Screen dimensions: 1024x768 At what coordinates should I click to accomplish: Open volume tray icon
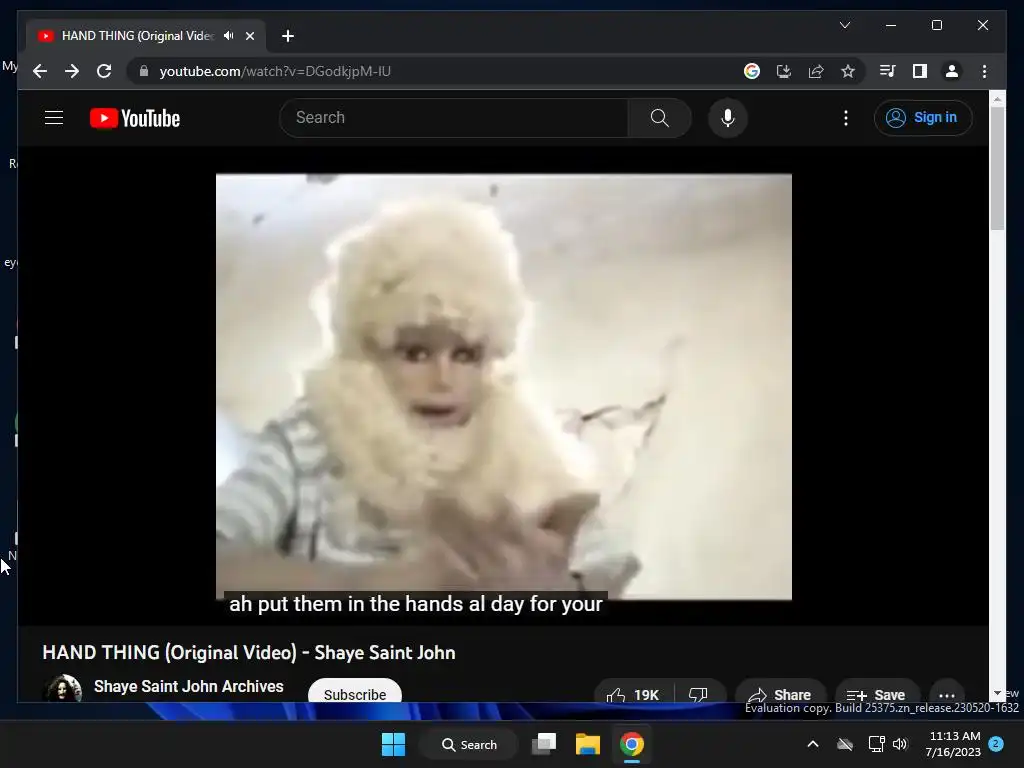click(x=900, y=744)
